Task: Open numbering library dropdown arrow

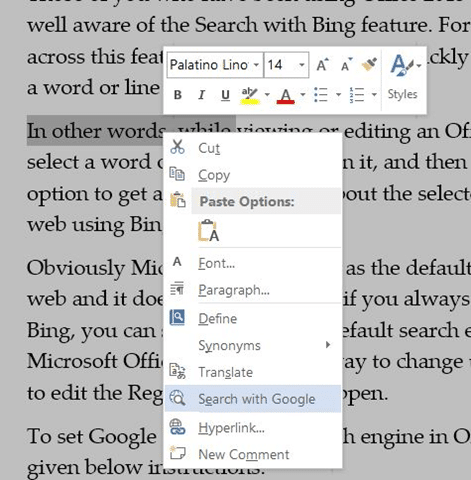Action: pos(374,95)
